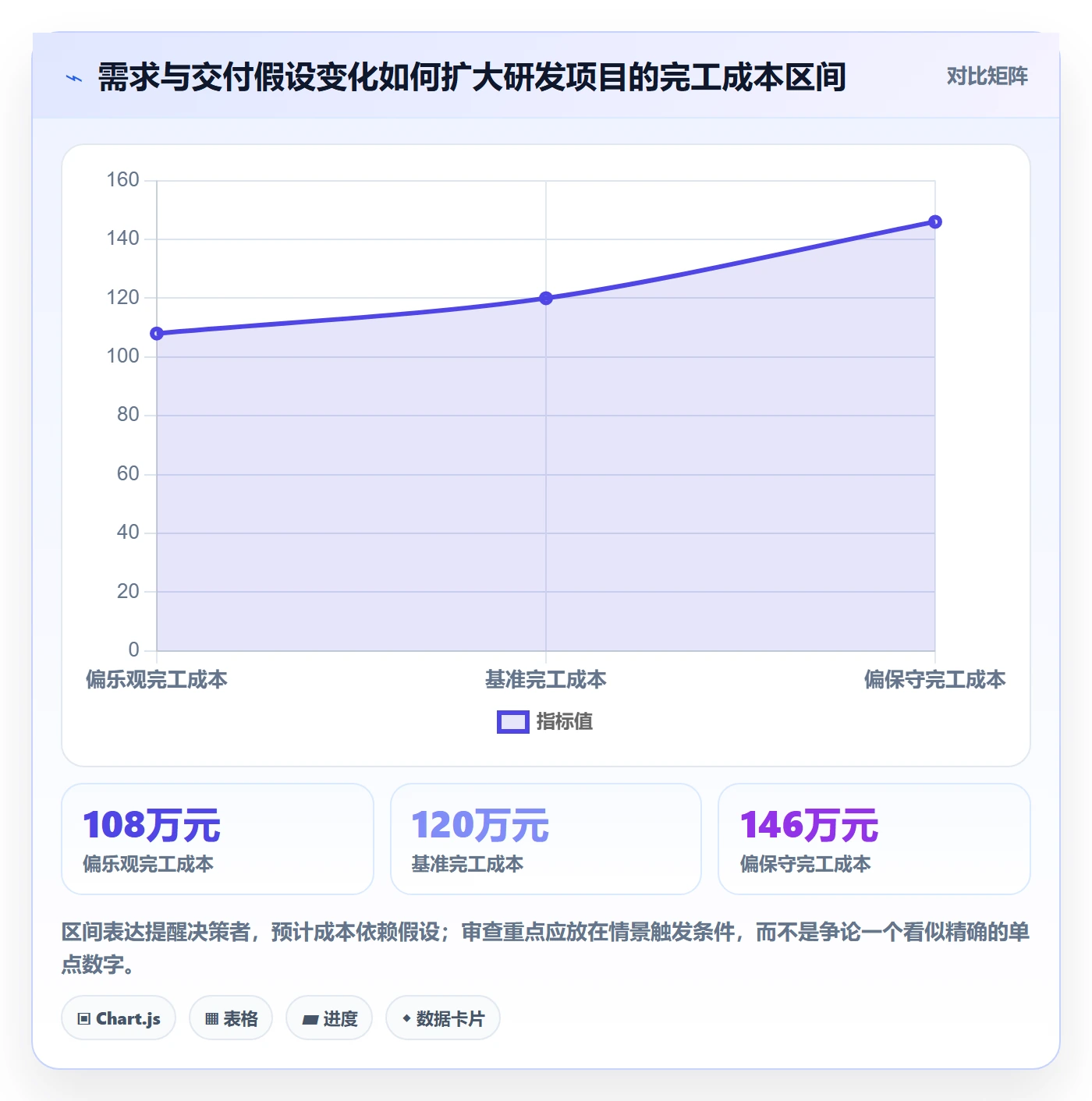Click the 进度 tag
1092x1101 pixels.
[x=329, y=1018]
